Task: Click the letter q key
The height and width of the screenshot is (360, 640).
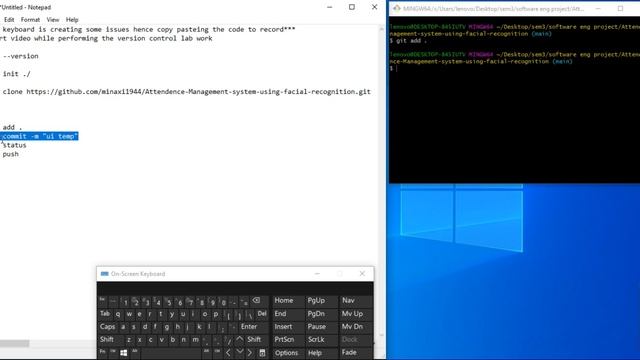Action: [118, 313]
